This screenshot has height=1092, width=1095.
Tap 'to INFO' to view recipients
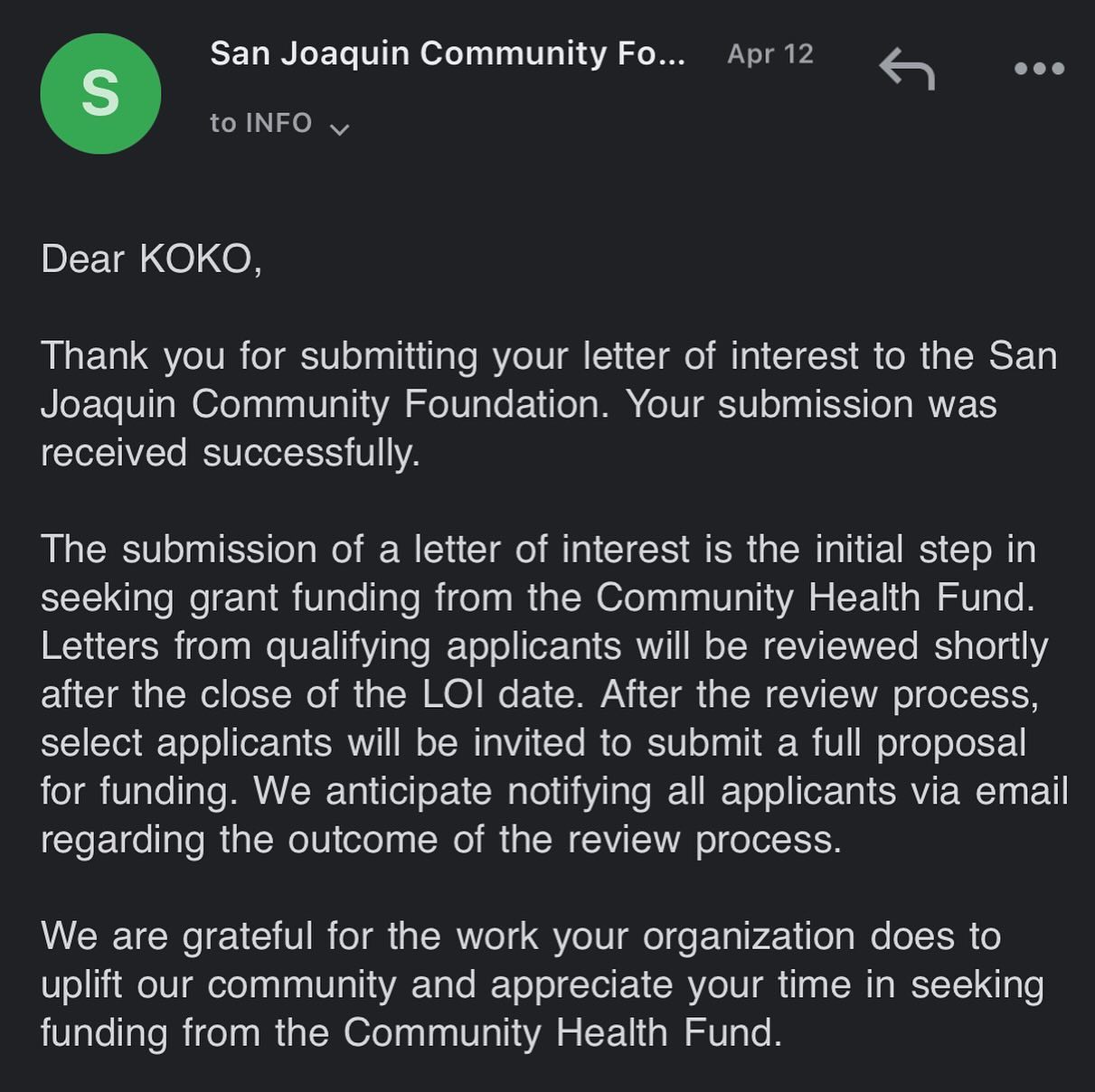click(260, 122)
